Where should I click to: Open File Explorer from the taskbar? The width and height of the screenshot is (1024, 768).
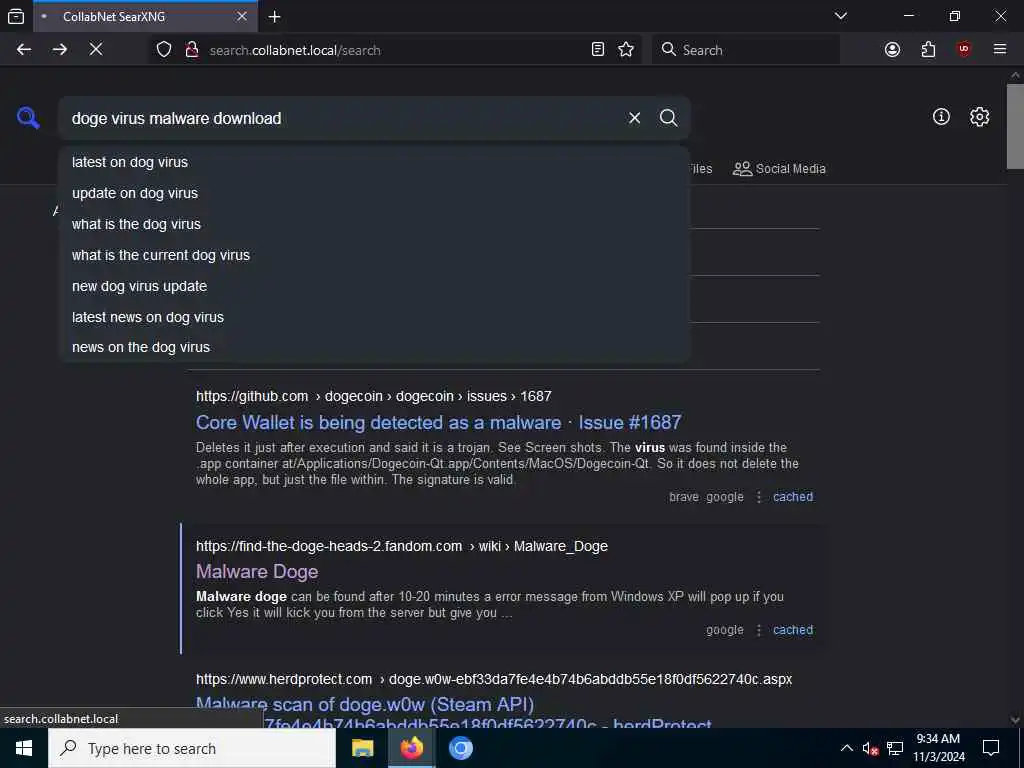coord(362,748)
